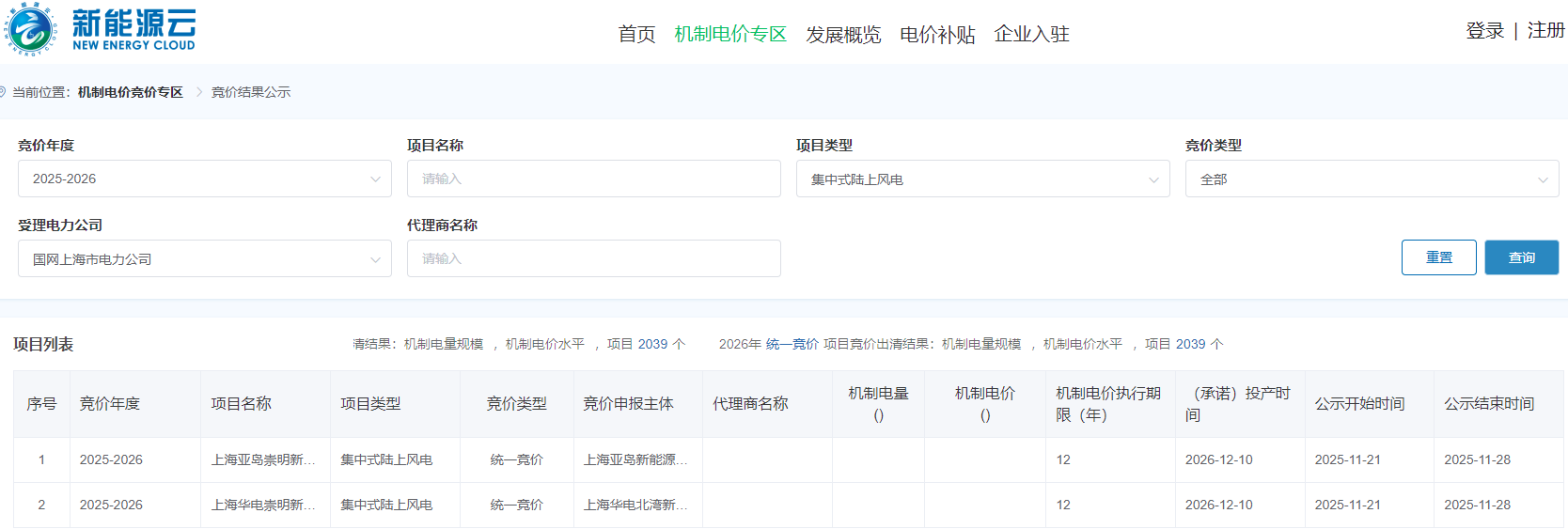Go to the 首页 menu item

(x=636, y=34)
